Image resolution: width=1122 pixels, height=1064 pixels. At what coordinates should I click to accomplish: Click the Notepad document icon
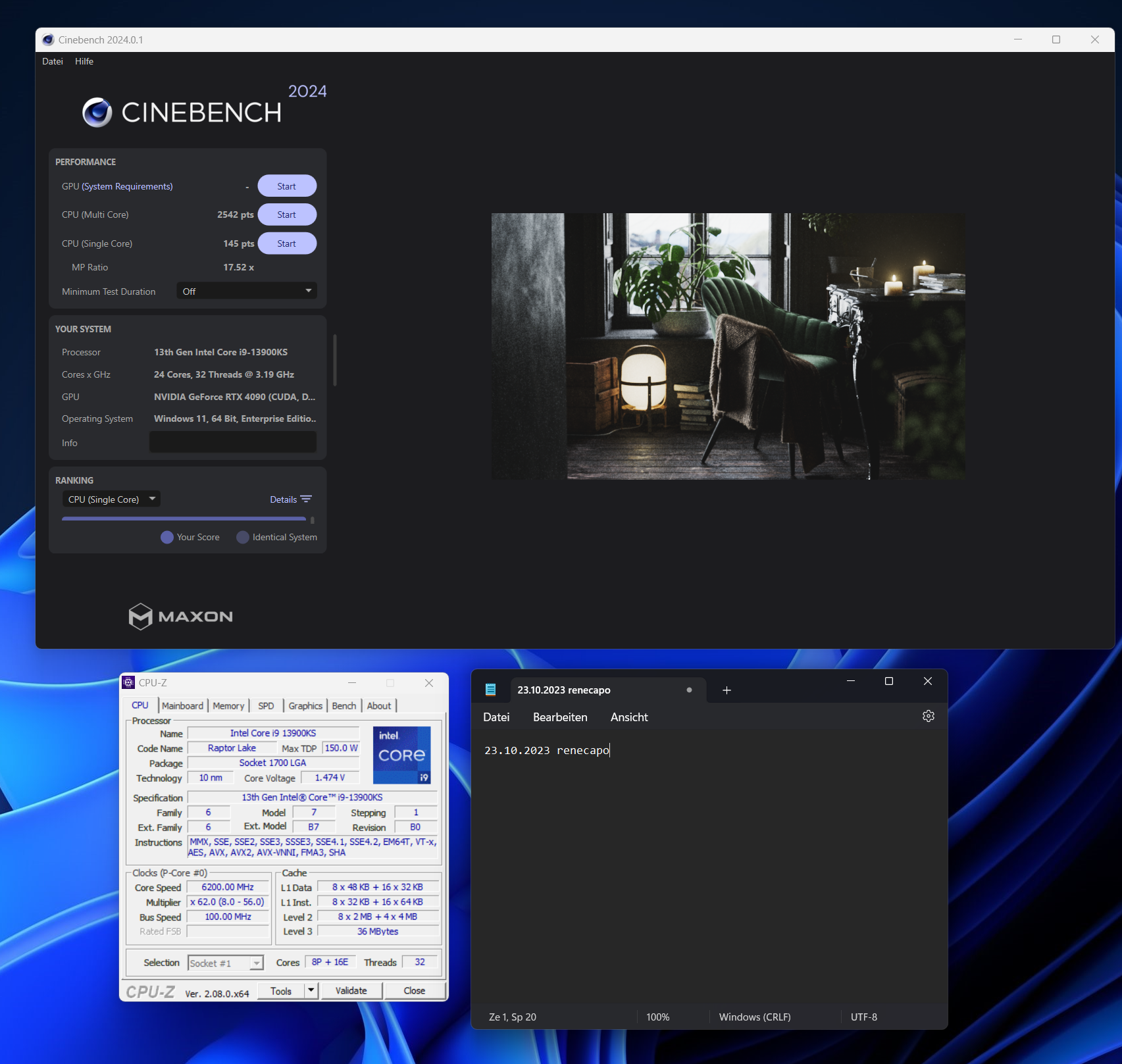490,690
